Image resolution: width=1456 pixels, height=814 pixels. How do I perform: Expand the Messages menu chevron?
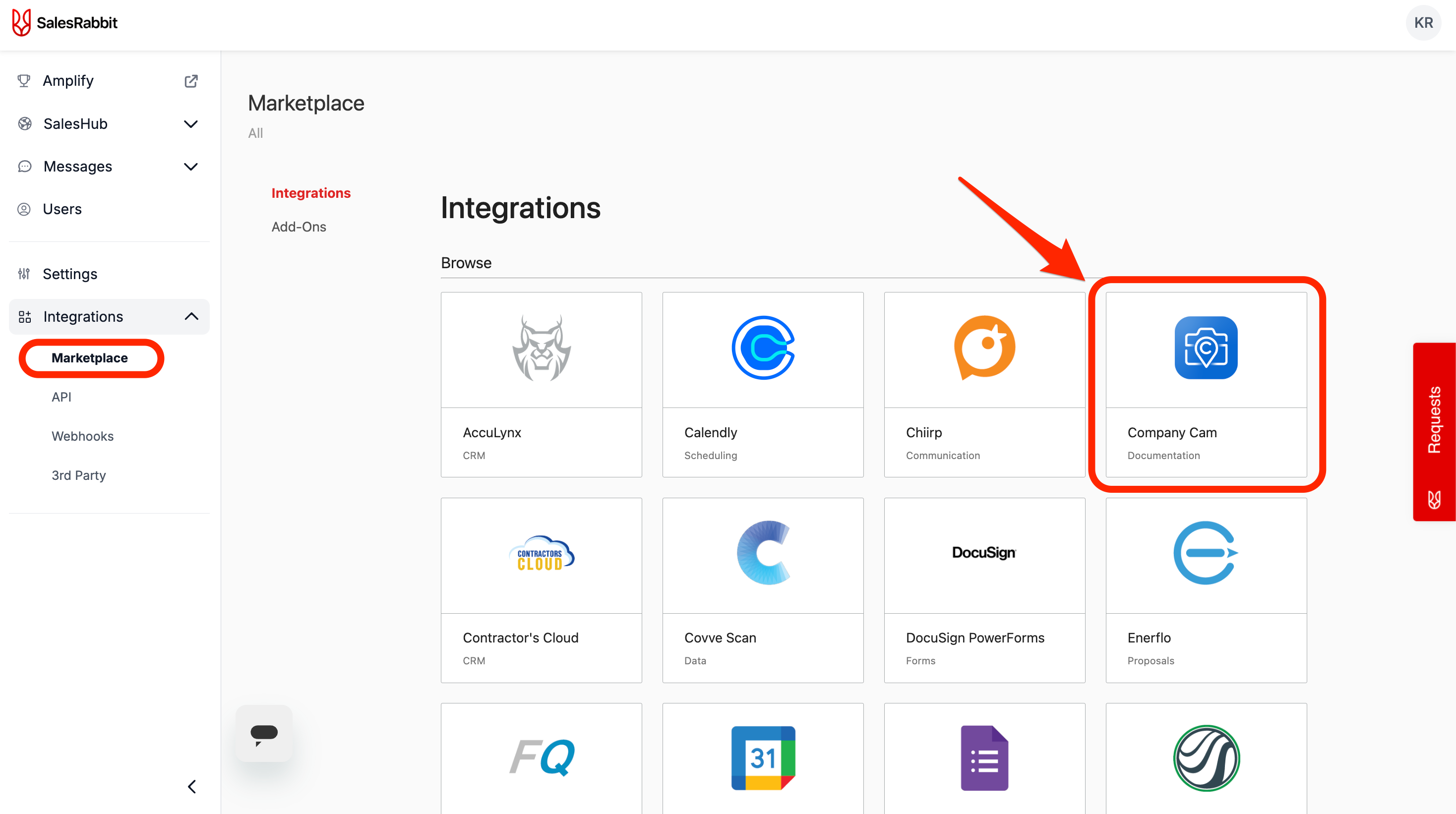coord(191,167)
